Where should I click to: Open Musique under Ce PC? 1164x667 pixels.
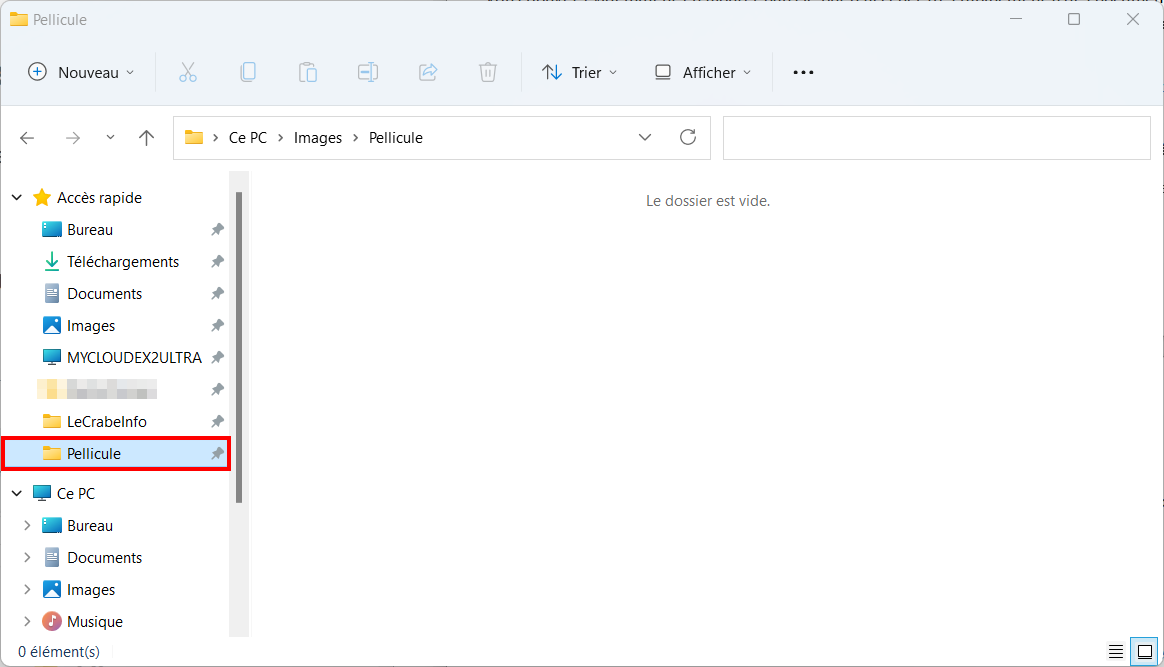pos(95,622)
